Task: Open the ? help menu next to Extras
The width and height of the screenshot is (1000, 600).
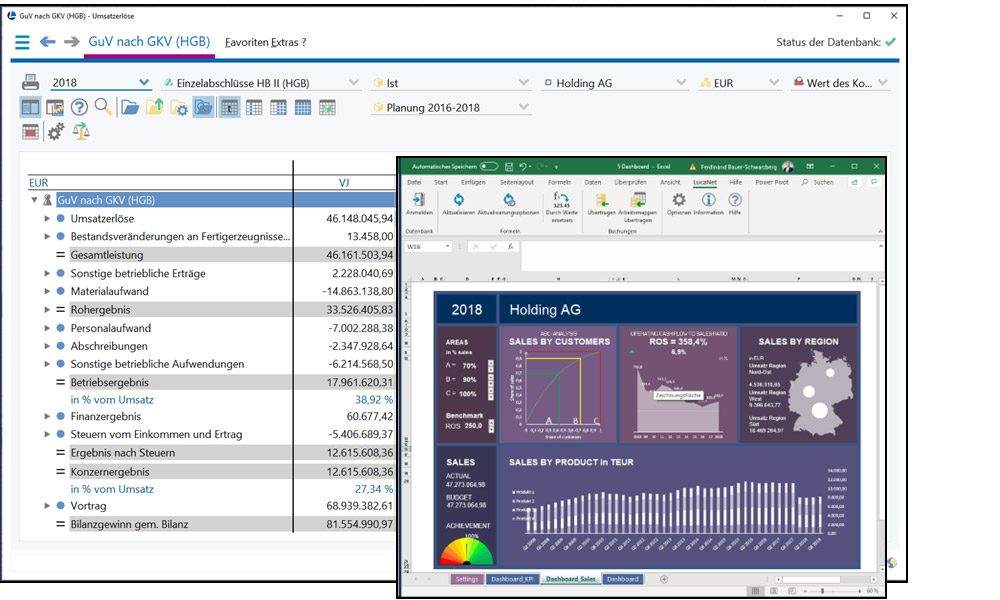Action: coord(304,42)
